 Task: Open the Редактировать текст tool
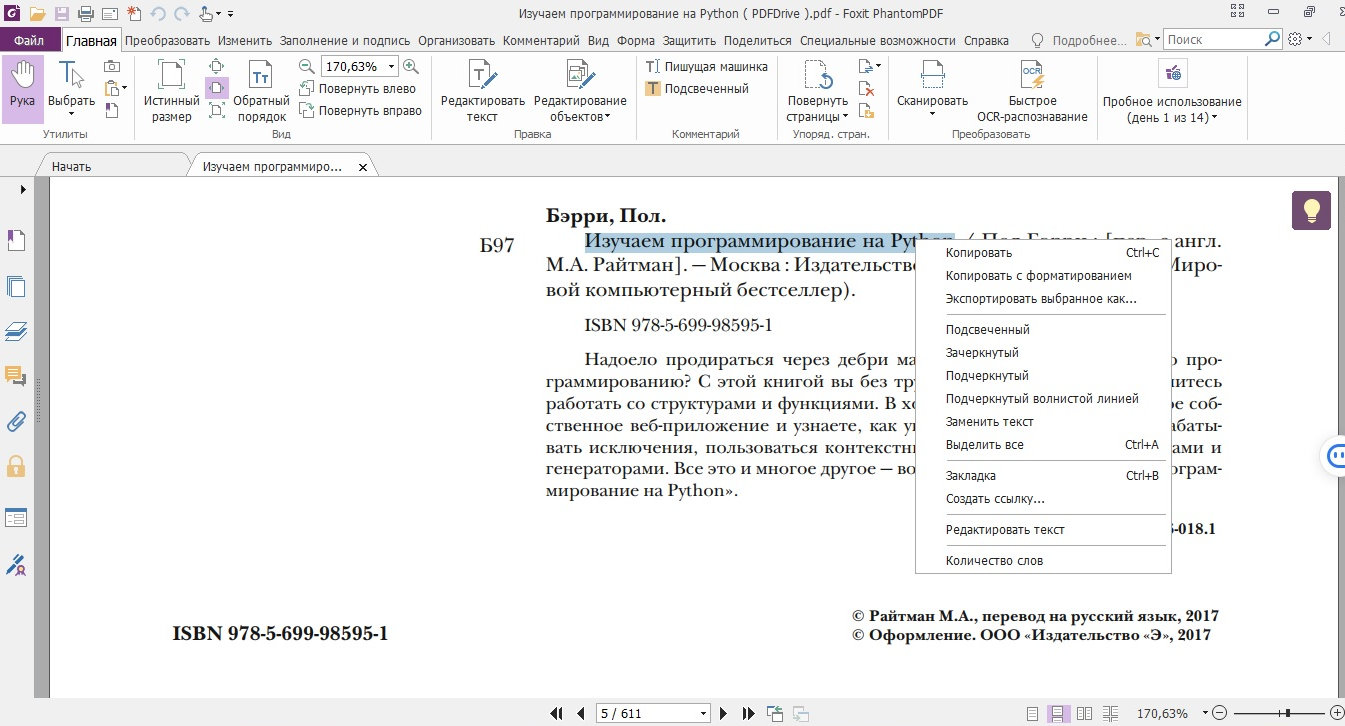482,88
